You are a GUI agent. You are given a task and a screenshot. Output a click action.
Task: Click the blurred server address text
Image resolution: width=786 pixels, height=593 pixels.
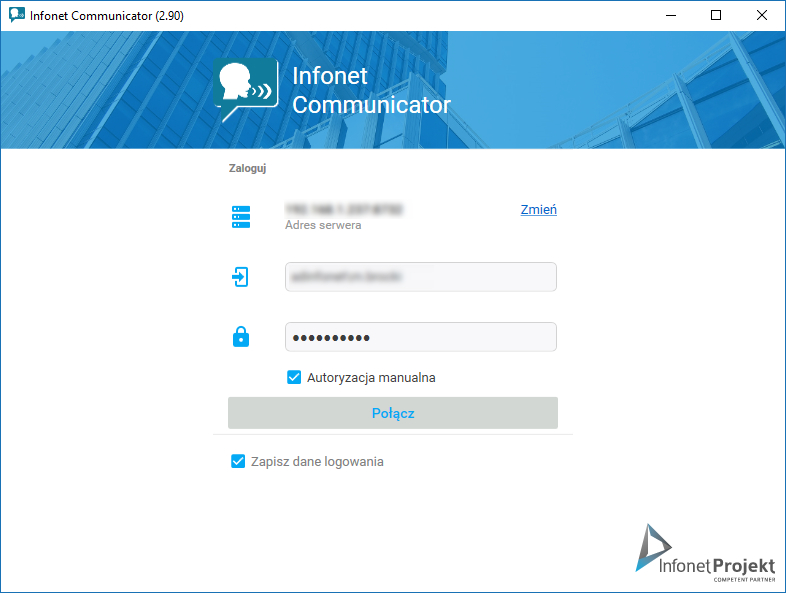343,209
